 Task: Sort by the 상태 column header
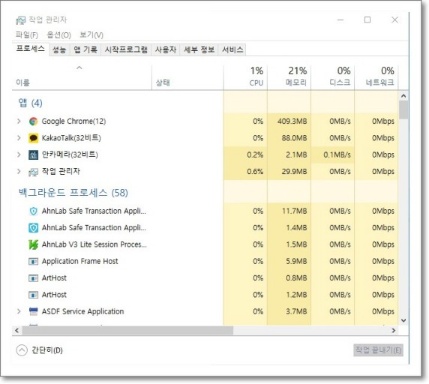click(187, 77)
